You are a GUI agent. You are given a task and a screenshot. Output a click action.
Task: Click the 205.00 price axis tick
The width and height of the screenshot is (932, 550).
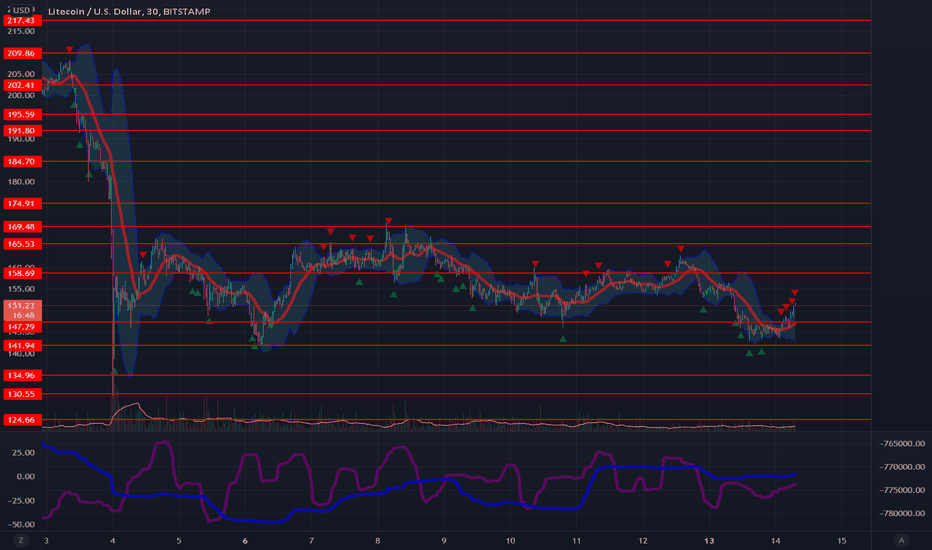21,74
